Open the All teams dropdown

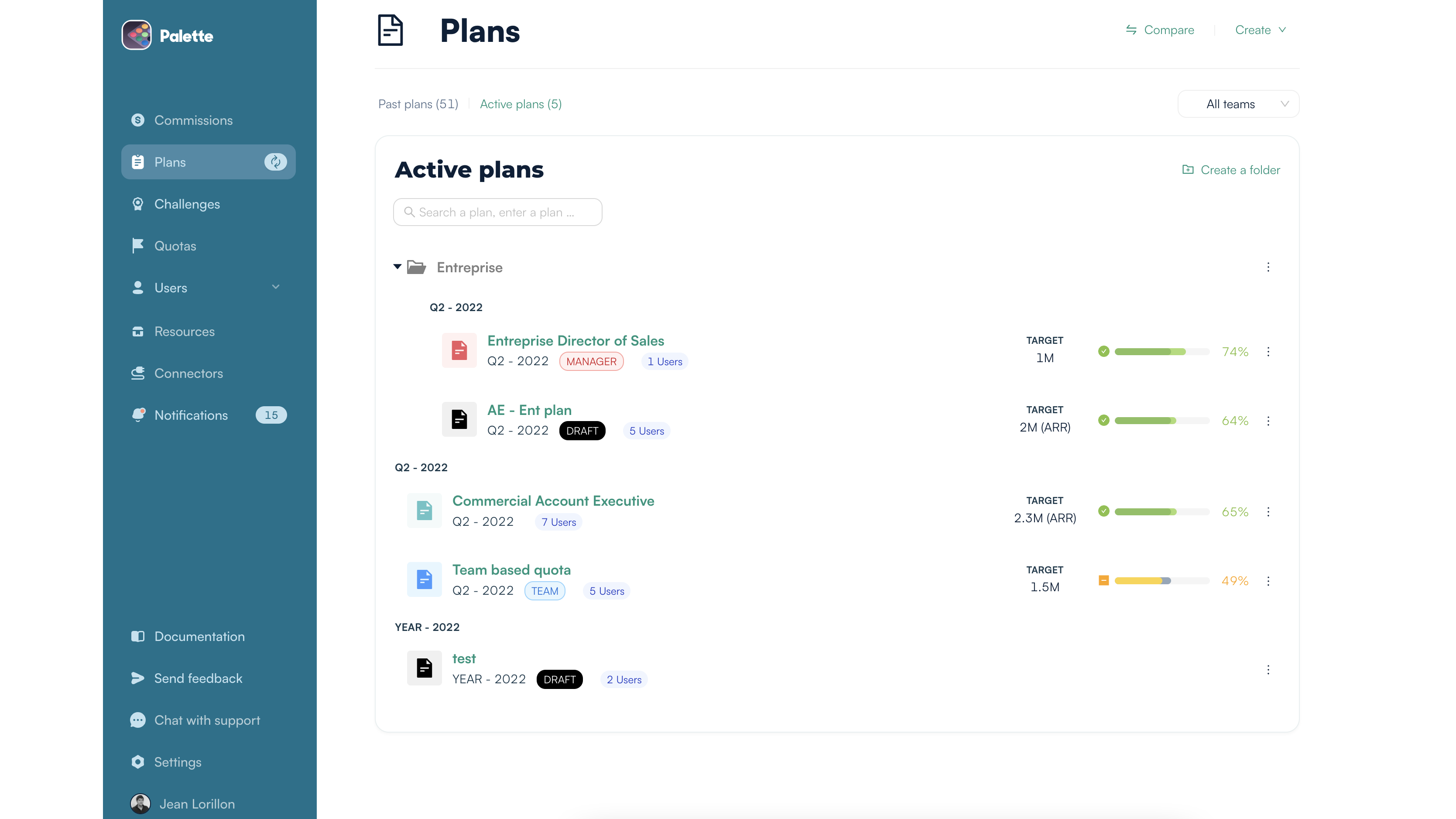[1238, 104]
